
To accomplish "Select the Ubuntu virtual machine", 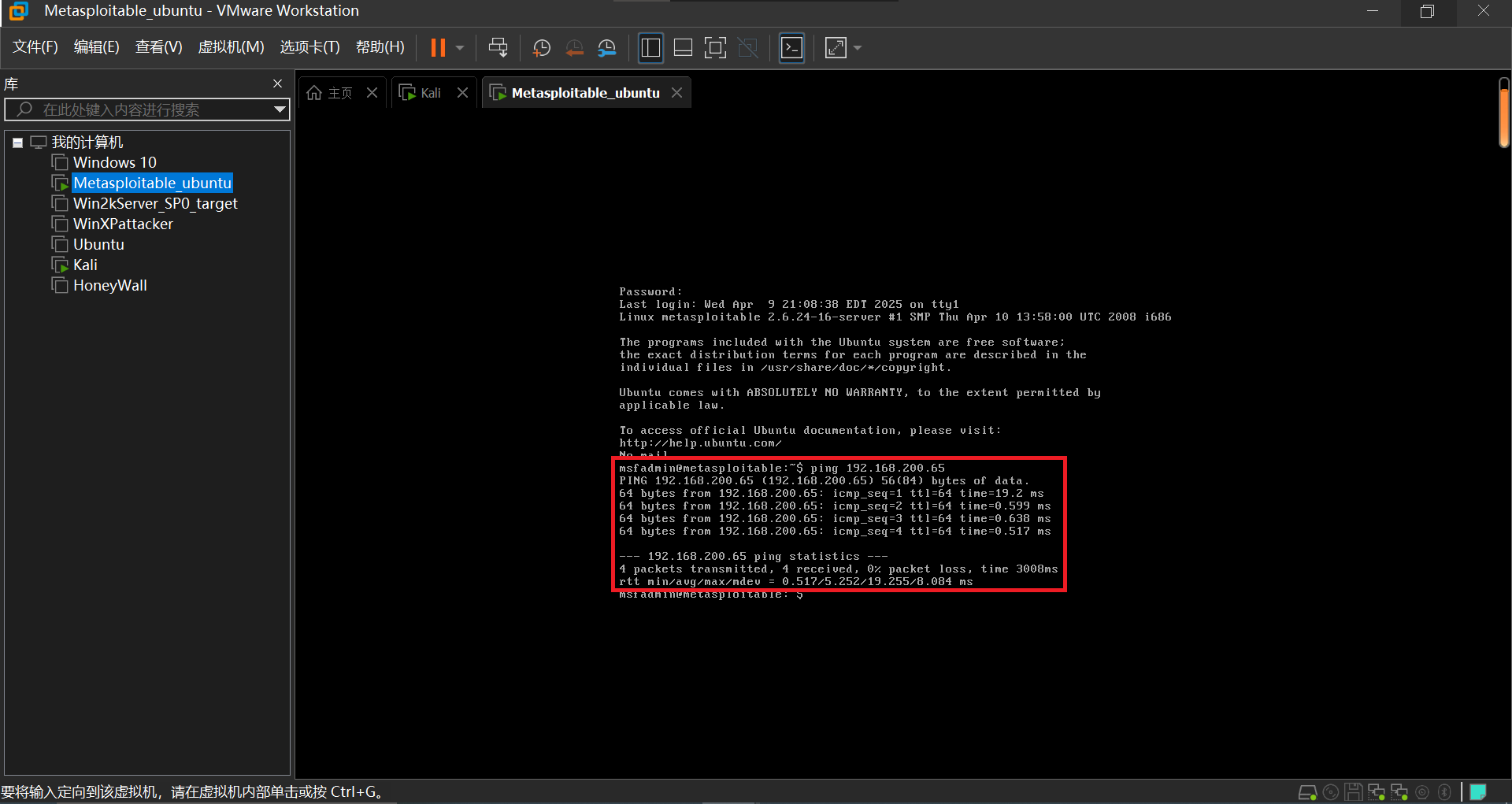I will click(x=98, y=244).
